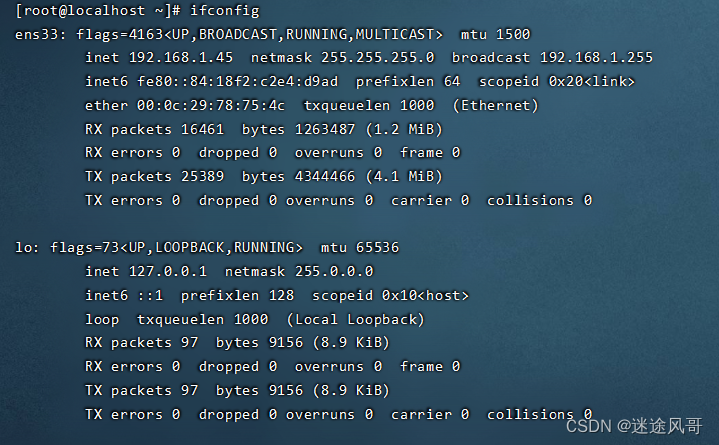Click the loopback address 127.0.0.1
The width and height of the screenshot is (719, 445).
pyautogui.click(x=168, y=272)
